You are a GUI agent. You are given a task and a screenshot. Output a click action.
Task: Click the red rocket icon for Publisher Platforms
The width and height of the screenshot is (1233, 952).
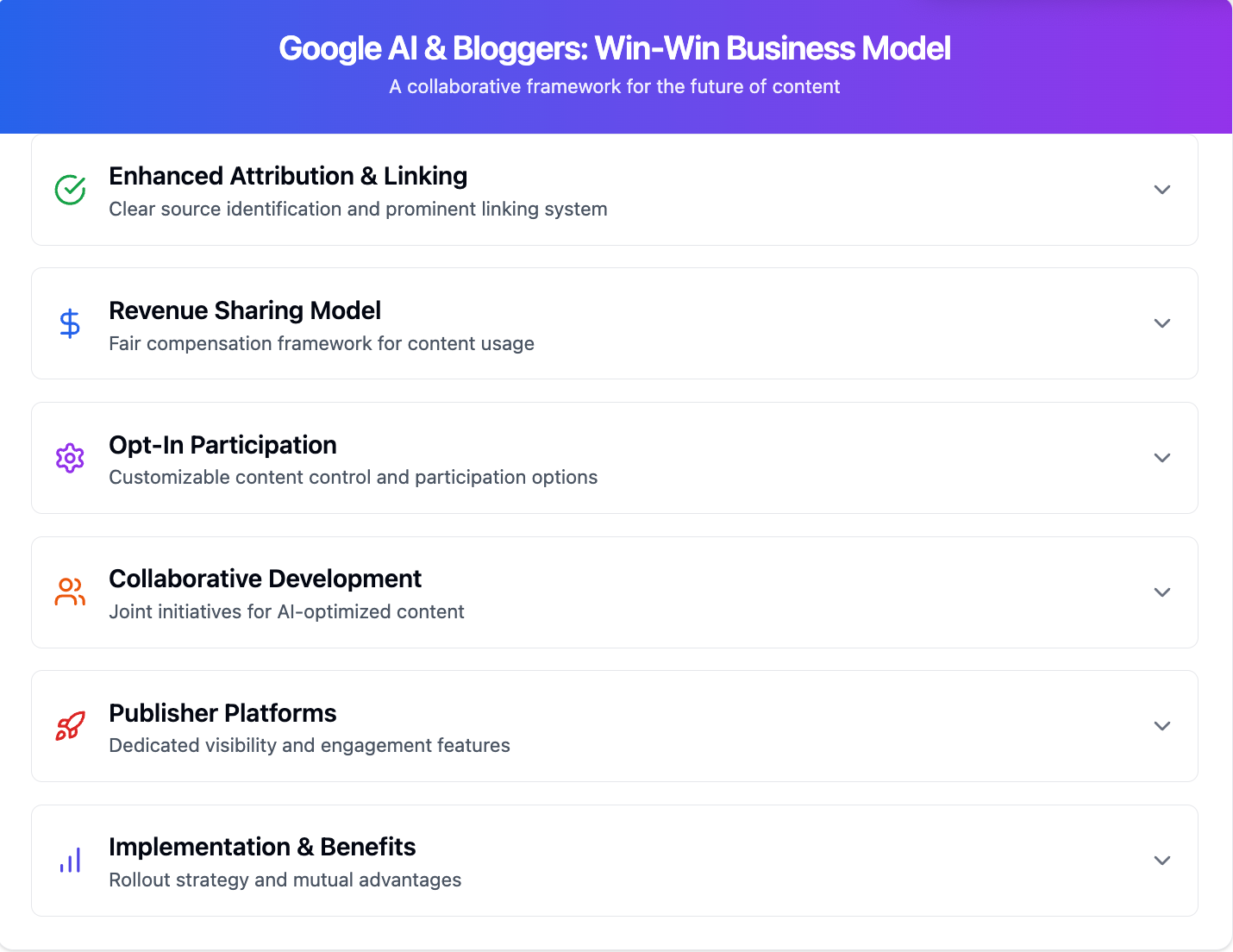[70, 726]
